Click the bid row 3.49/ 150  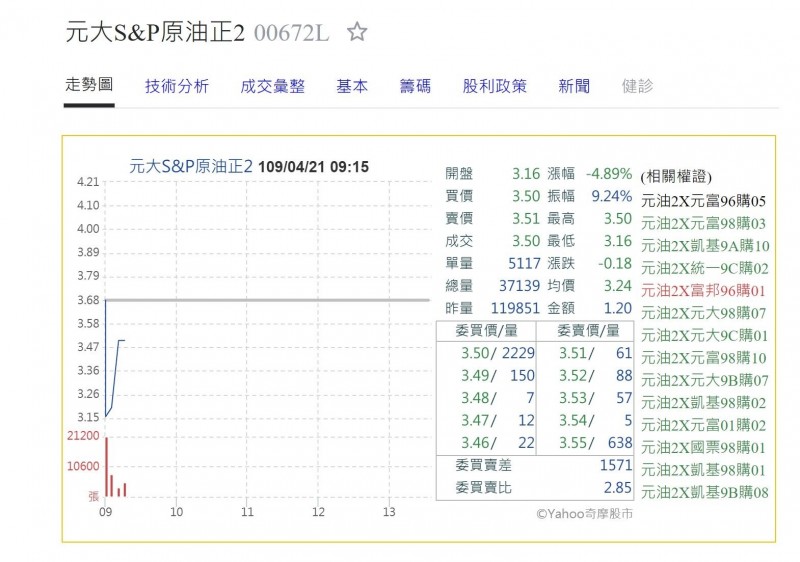[498, 375]
